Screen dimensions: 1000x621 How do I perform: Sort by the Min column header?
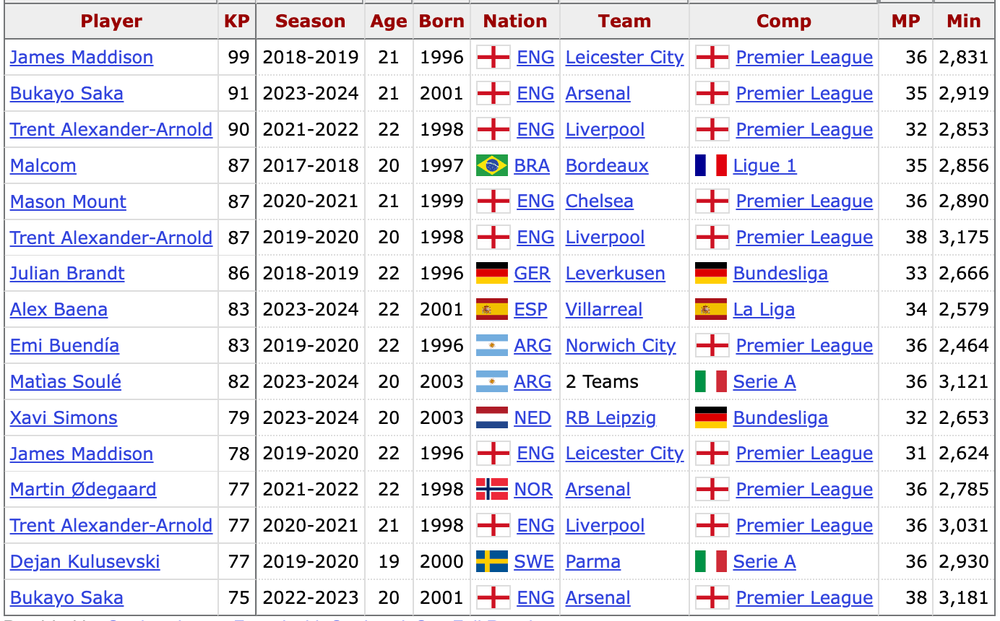point(964,21)
